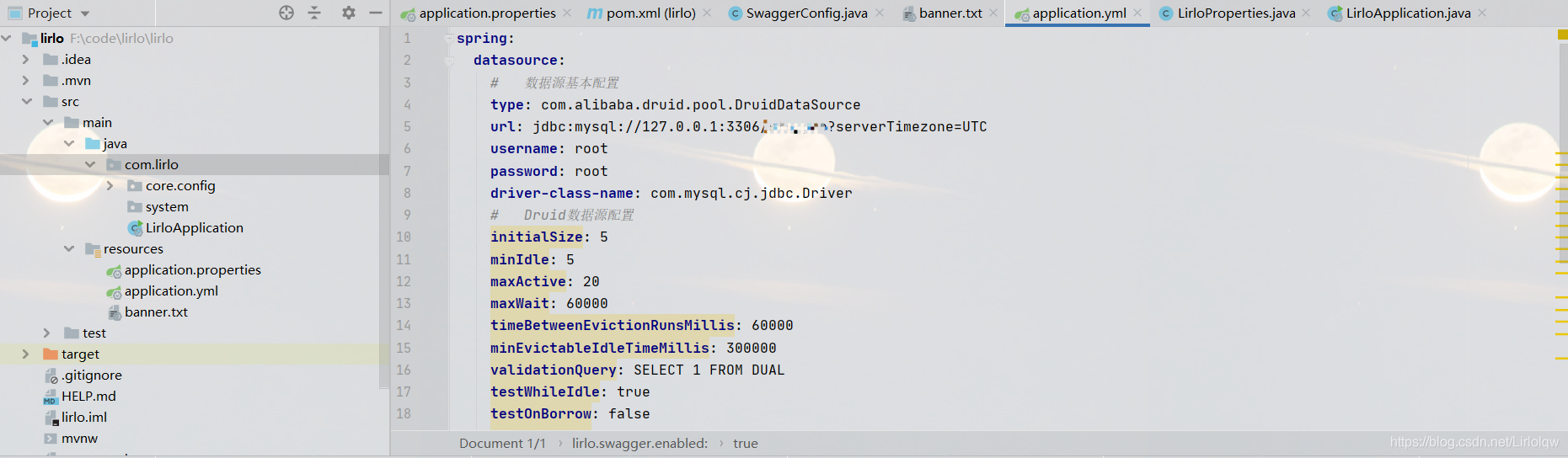Collapse the resources folder
This screenshot has width=1568, height=458.
coord(68,248)
